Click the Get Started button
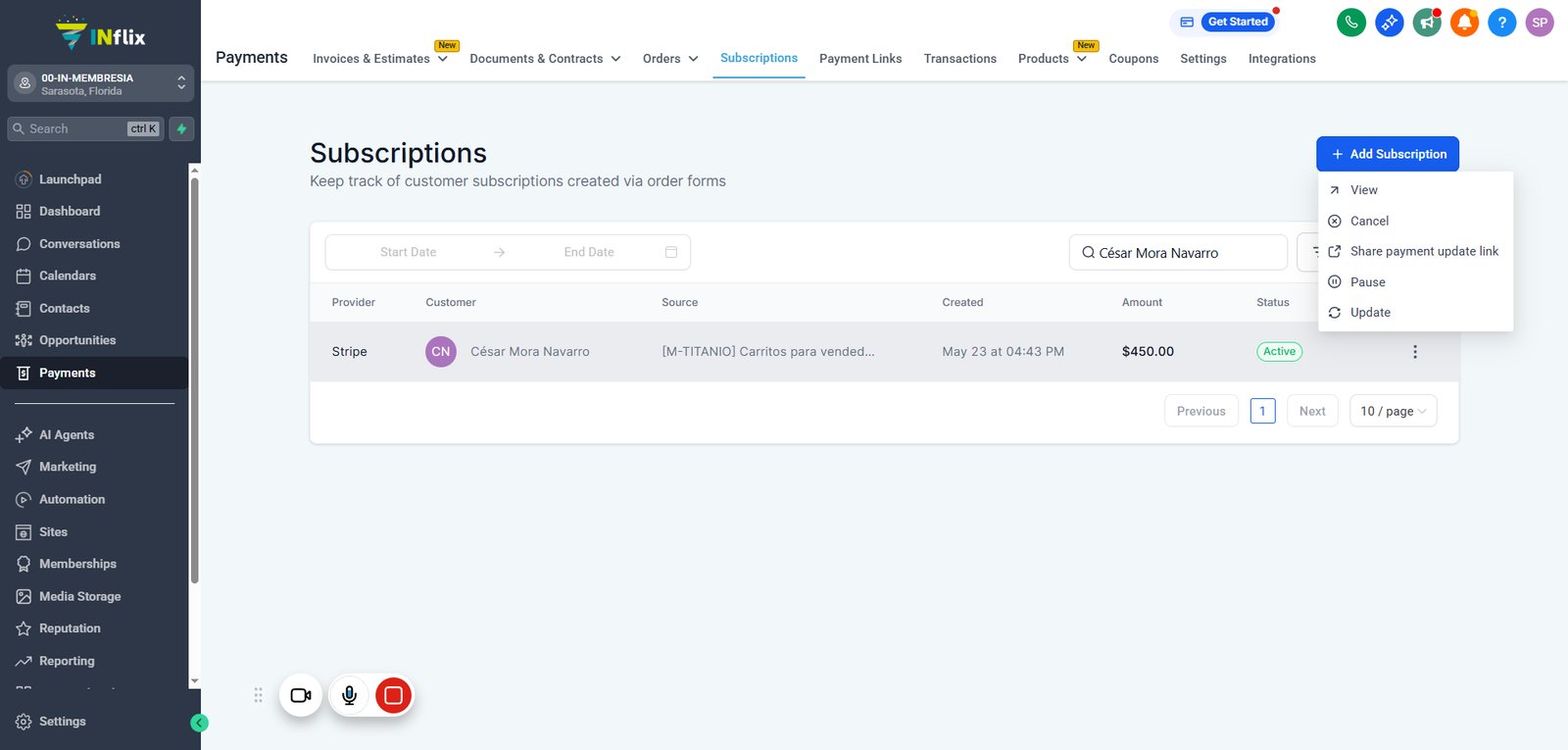Image resolution: width=1568 pixels, height=750 pixels. pyautogui.click(x=1238, y=22)
